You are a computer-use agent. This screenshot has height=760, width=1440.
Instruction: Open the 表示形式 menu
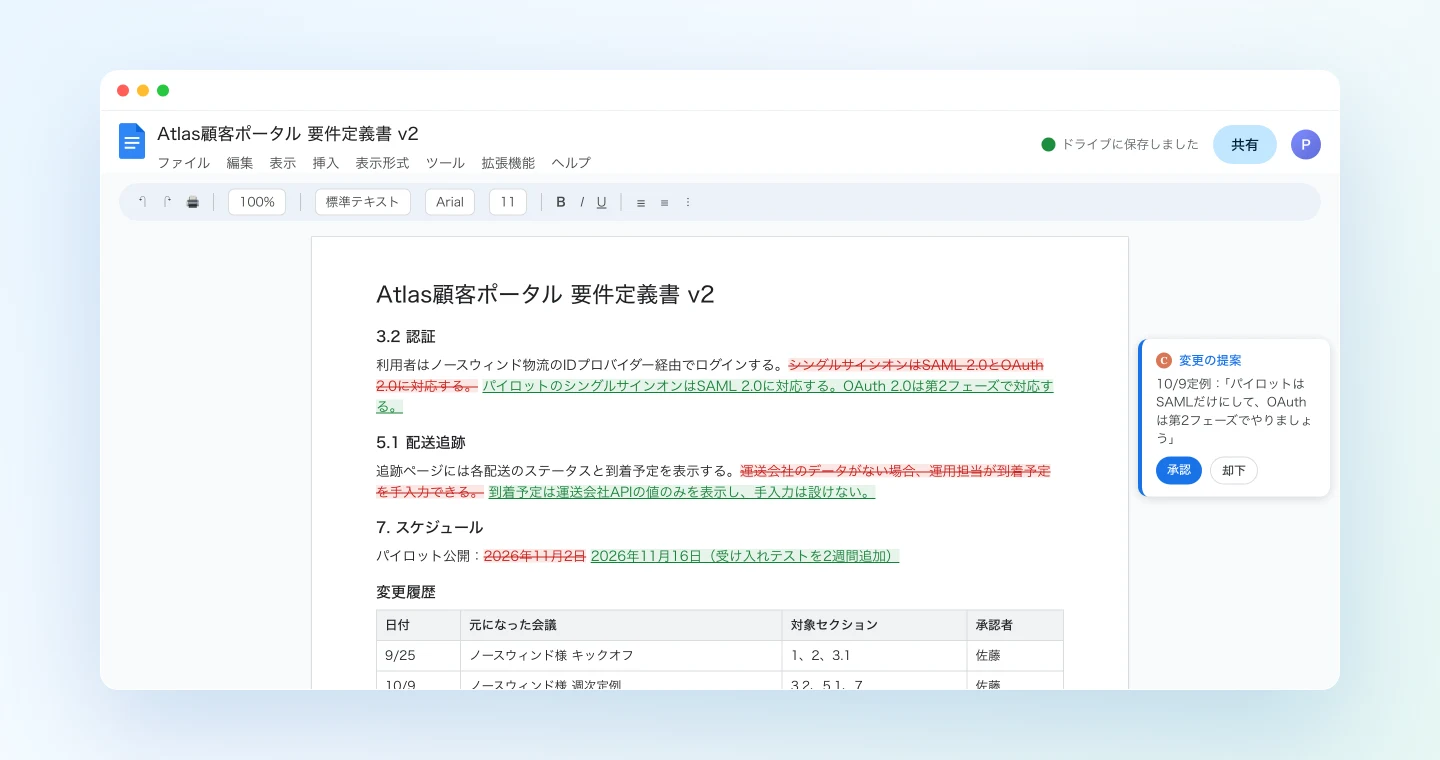(x=382, y=163)
